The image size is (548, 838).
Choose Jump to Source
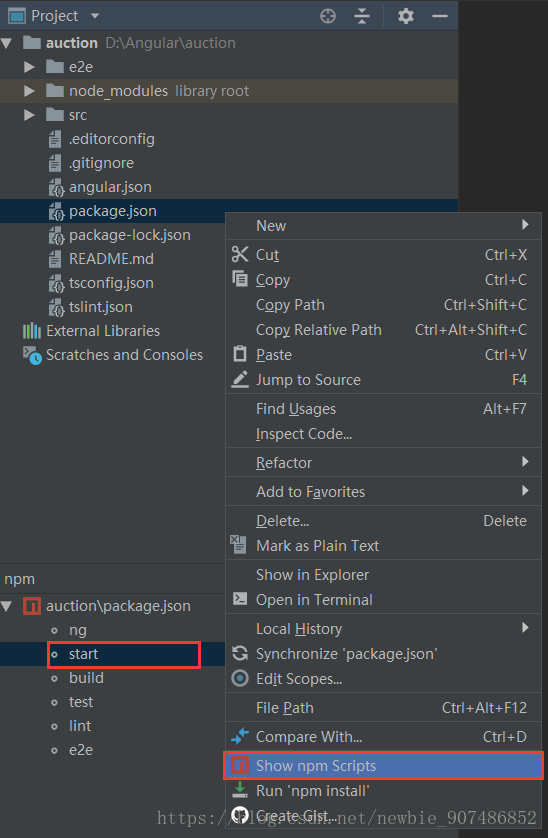click(x=383, y=380)
